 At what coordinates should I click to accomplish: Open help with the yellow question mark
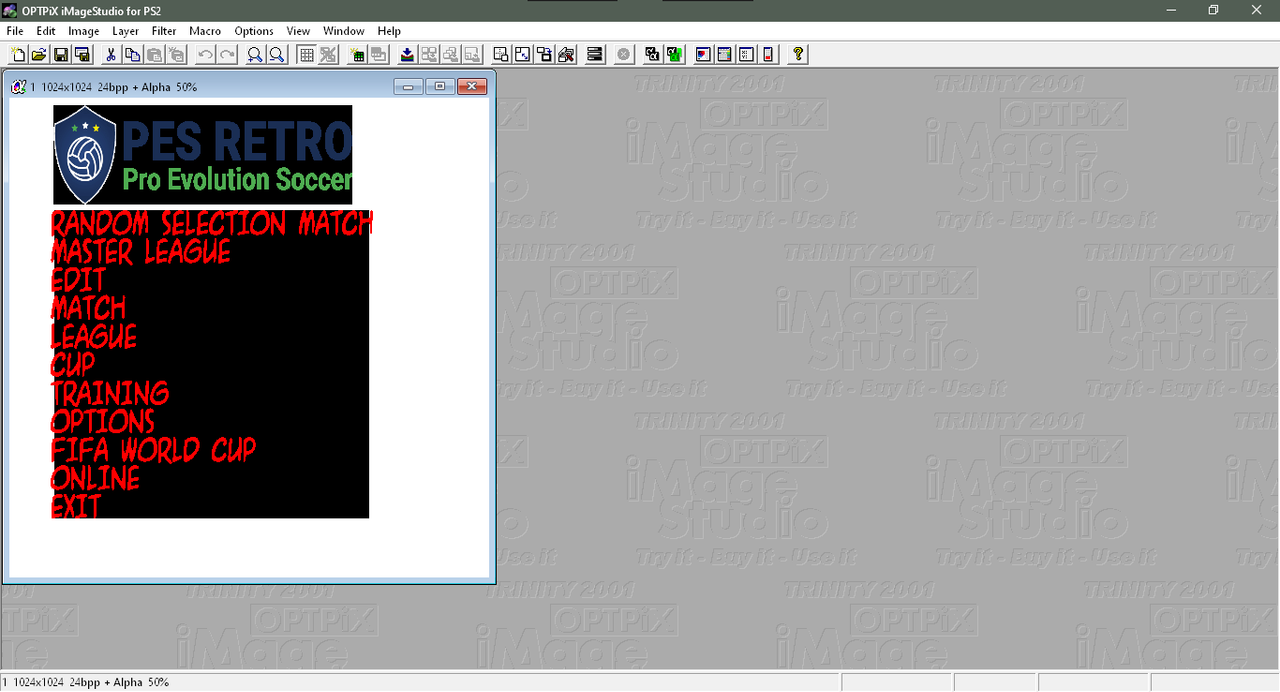797,55
